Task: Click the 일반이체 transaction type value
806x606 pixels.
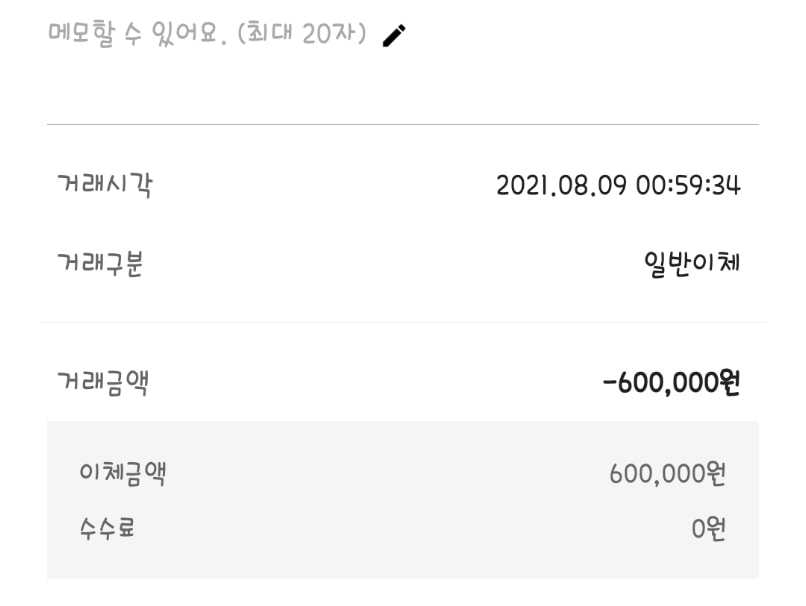Action: (x=692, y=265)
